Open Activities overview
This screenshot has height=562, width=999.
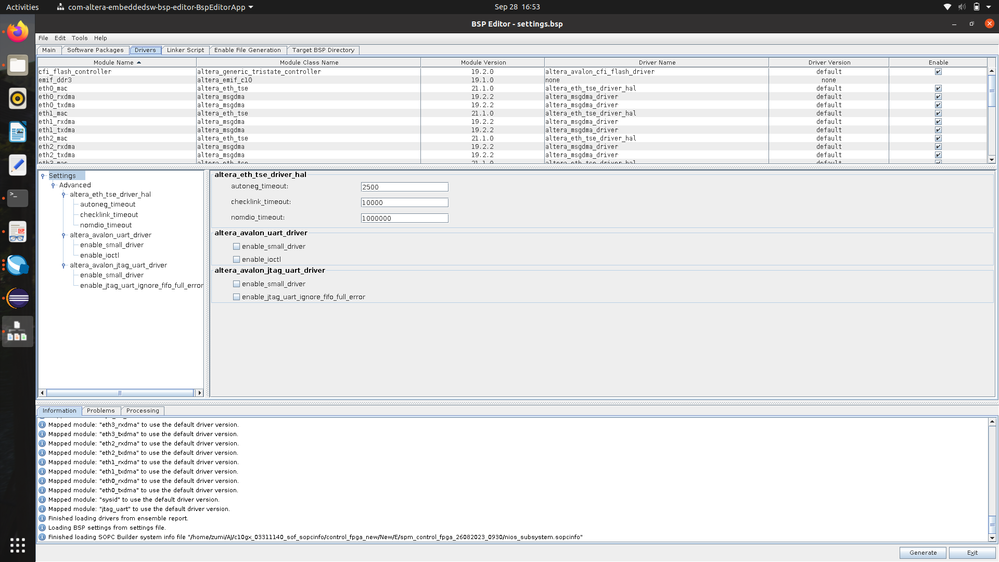pyautogui.click(x=22, y=7)
